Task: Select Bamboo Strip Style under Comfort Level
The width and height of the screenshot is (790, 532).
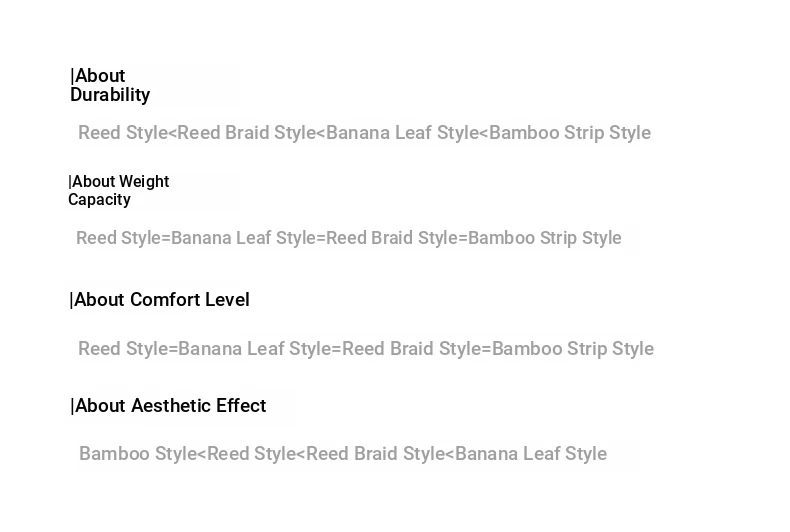Action: [573, 349]
